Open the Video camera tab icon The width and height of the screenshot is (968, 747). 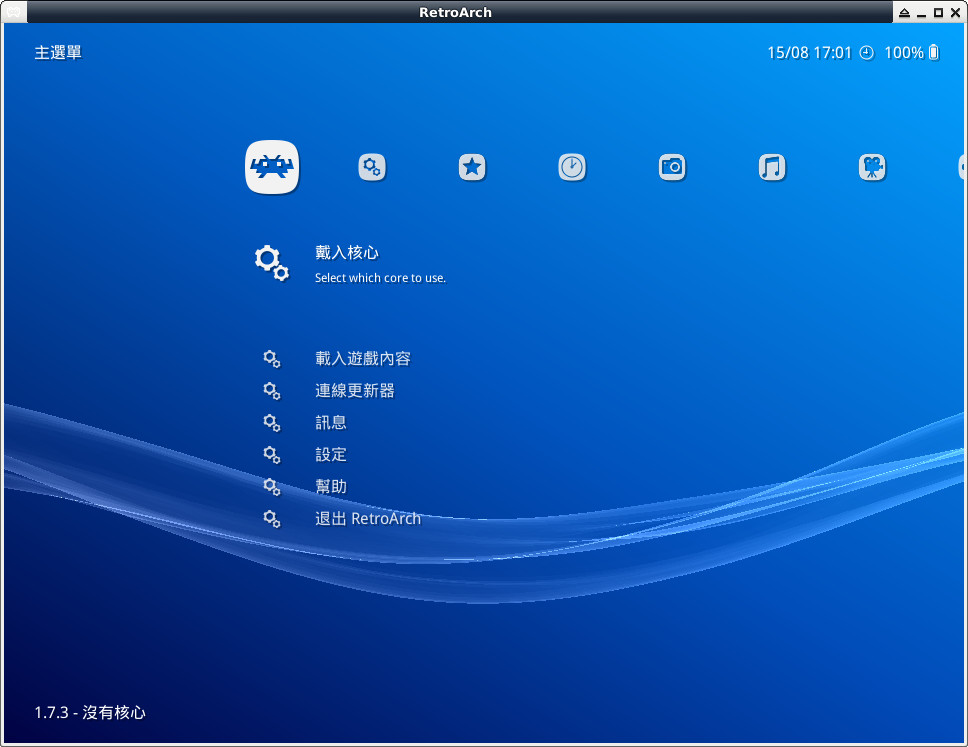pos(872,167)
